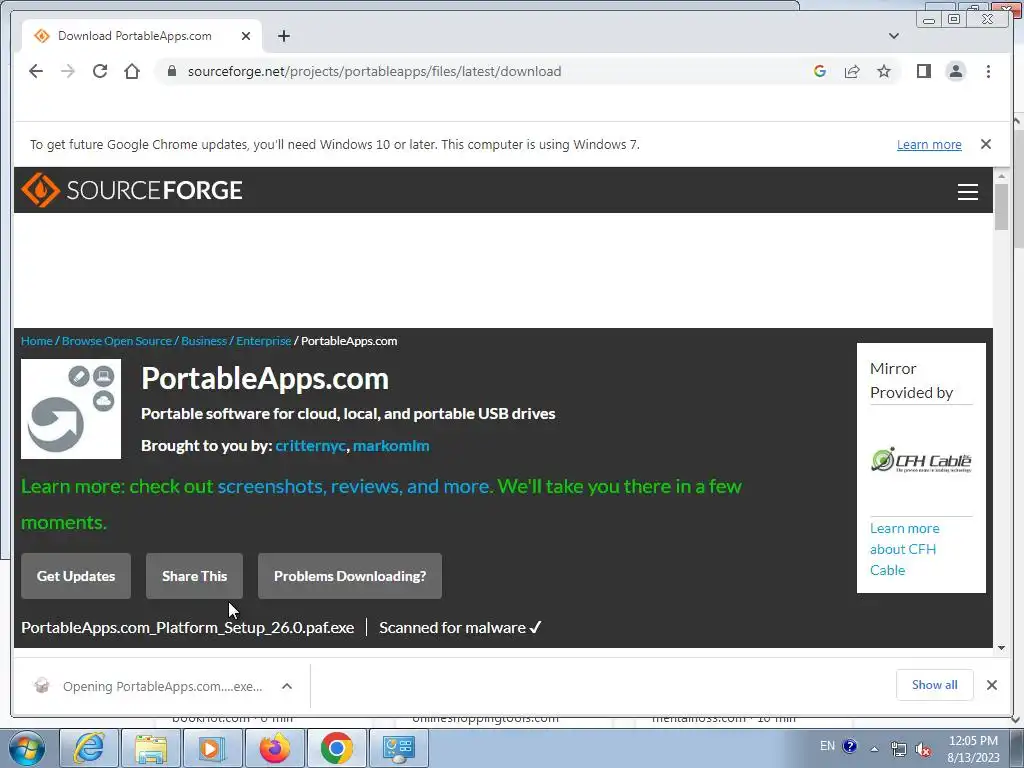This screenshot has height=768, width=1024.
Task: Click the Get Updates button
Action: [76, 576]
